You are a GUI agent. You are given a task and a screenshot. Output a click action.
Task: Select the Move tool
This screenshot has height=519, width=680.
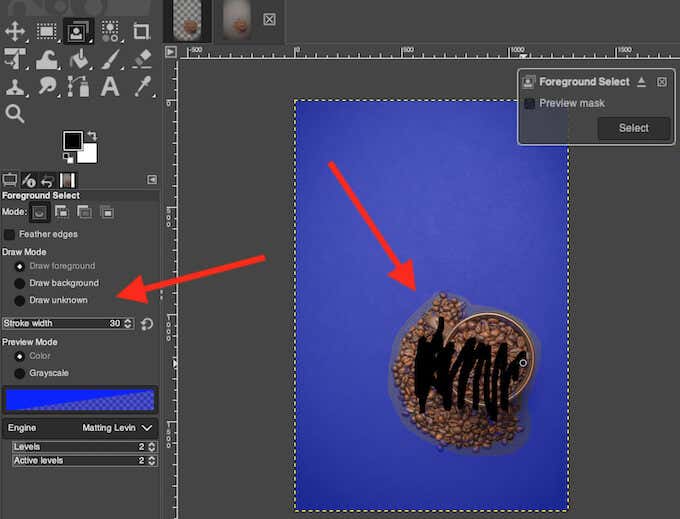click(x=15, y=31)
